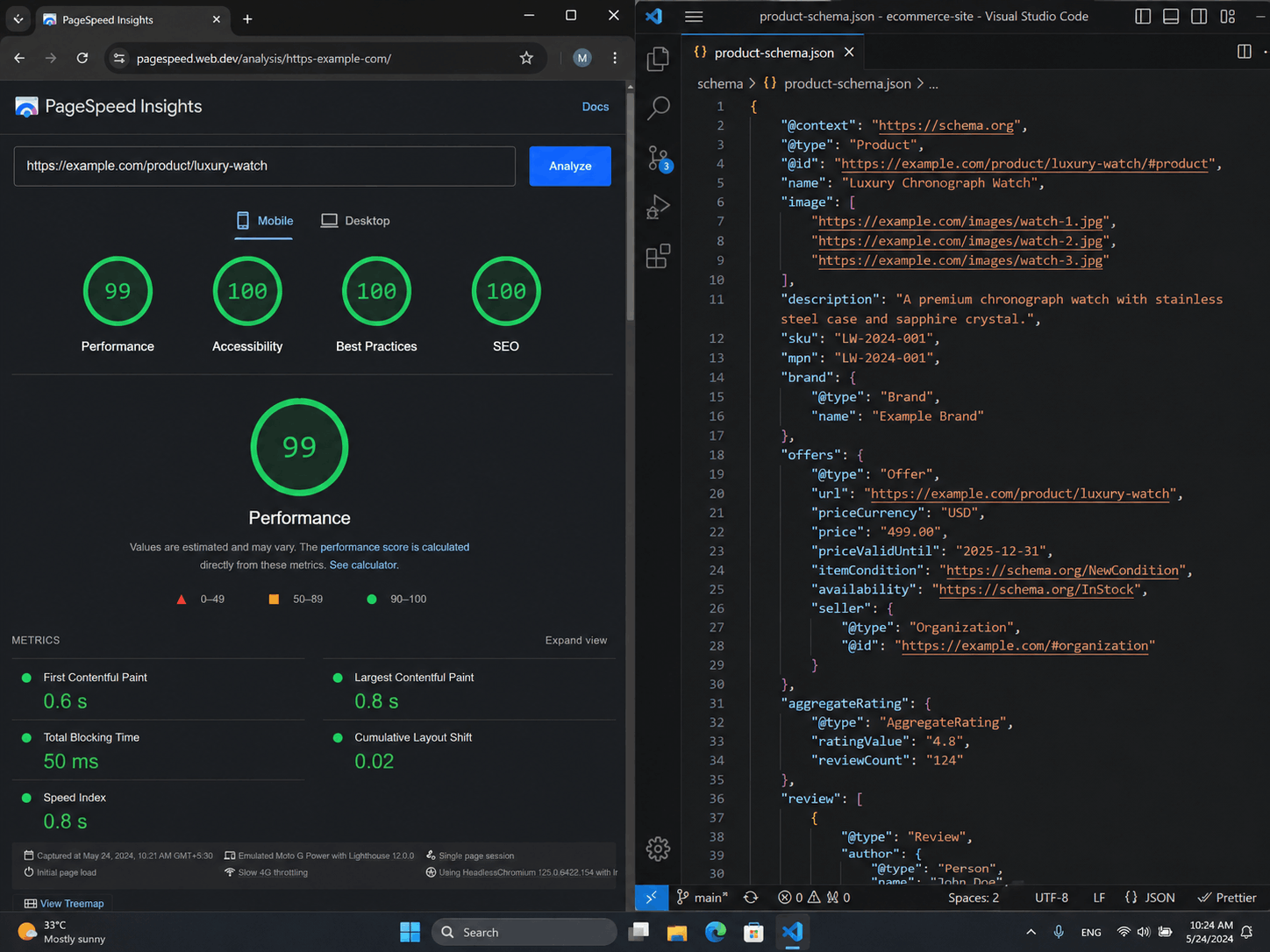Bookmark this page with the star
This screenshot has height=952, width=1270.
pos(526,58)
